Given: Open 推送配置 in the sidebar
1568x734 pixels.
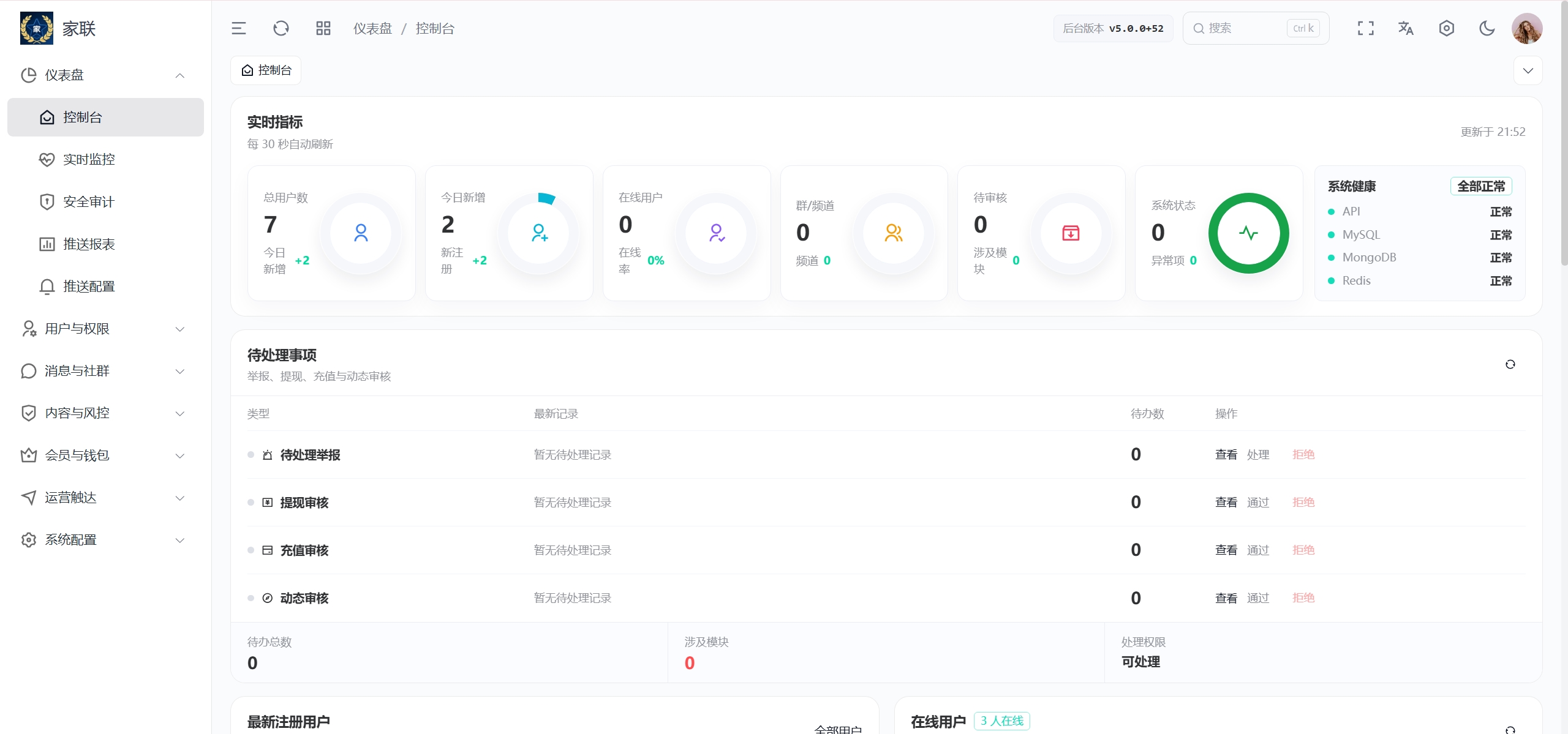Looking at the screenshot, I should pos(105,286).
